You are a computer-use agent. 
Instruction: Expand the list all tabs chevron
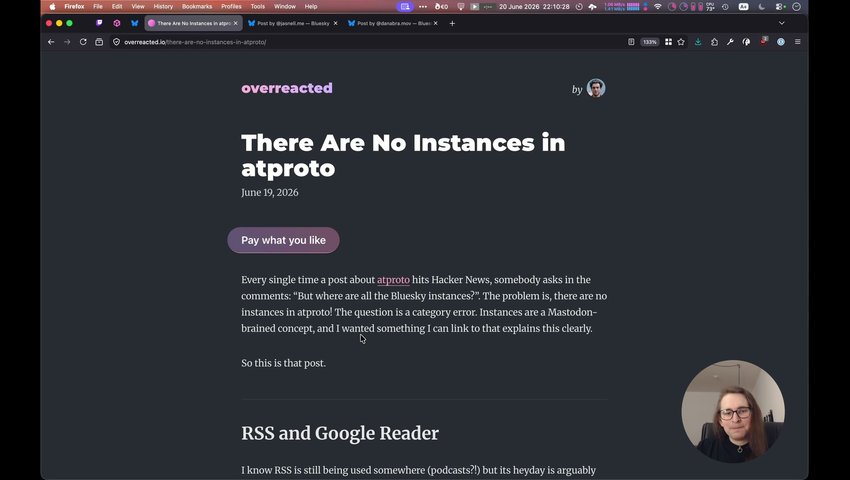(x=782, y=23)
